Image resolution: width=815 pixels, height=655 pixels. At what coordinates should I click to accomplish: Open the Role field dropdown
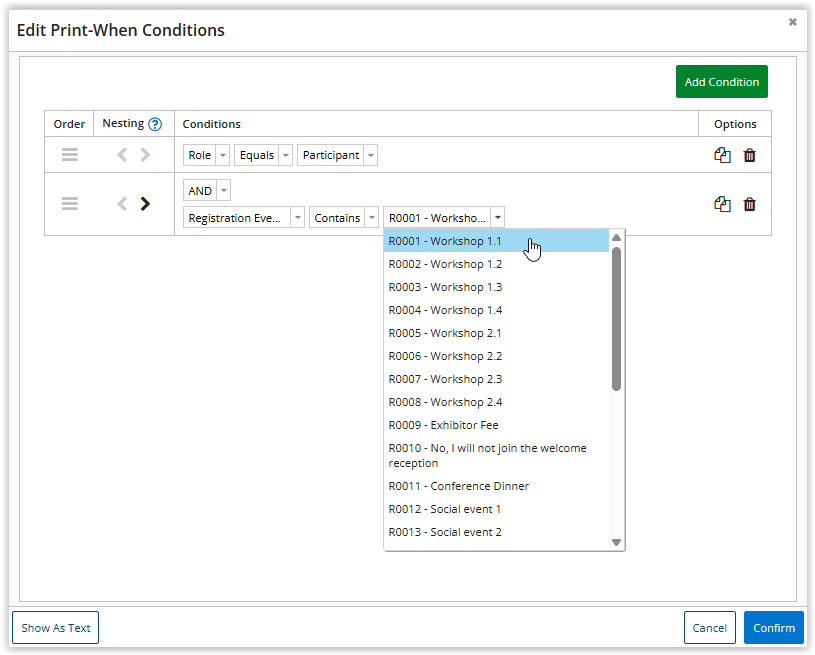click(207, 156)
